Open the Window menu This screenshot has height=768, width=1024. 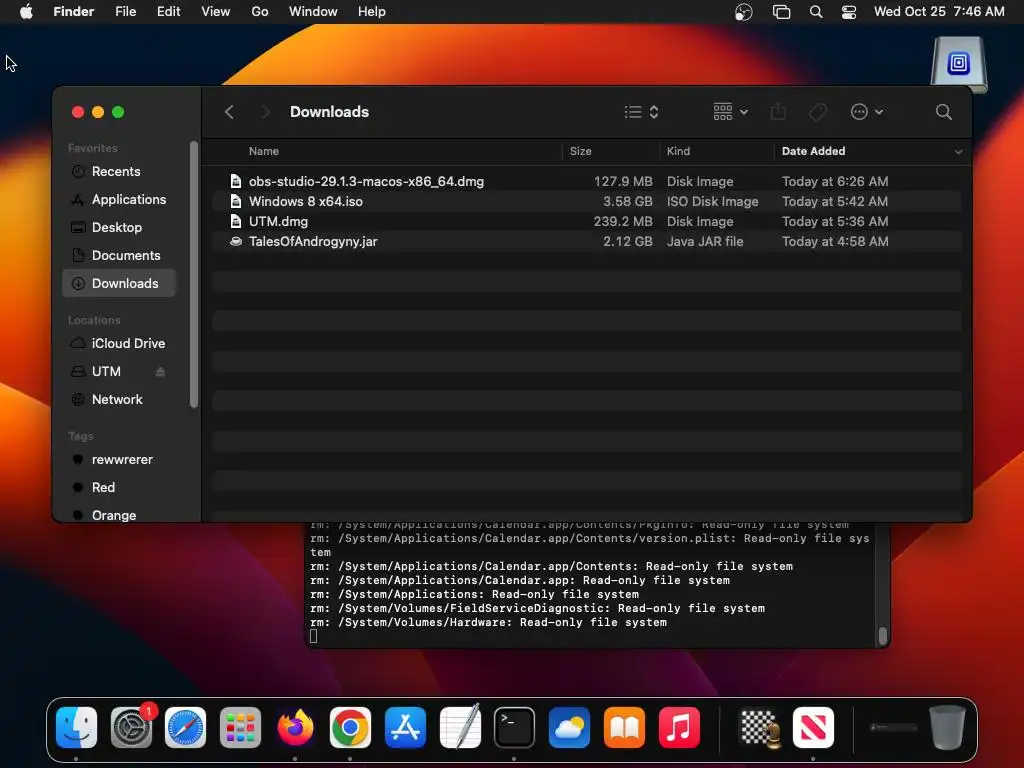313,12
